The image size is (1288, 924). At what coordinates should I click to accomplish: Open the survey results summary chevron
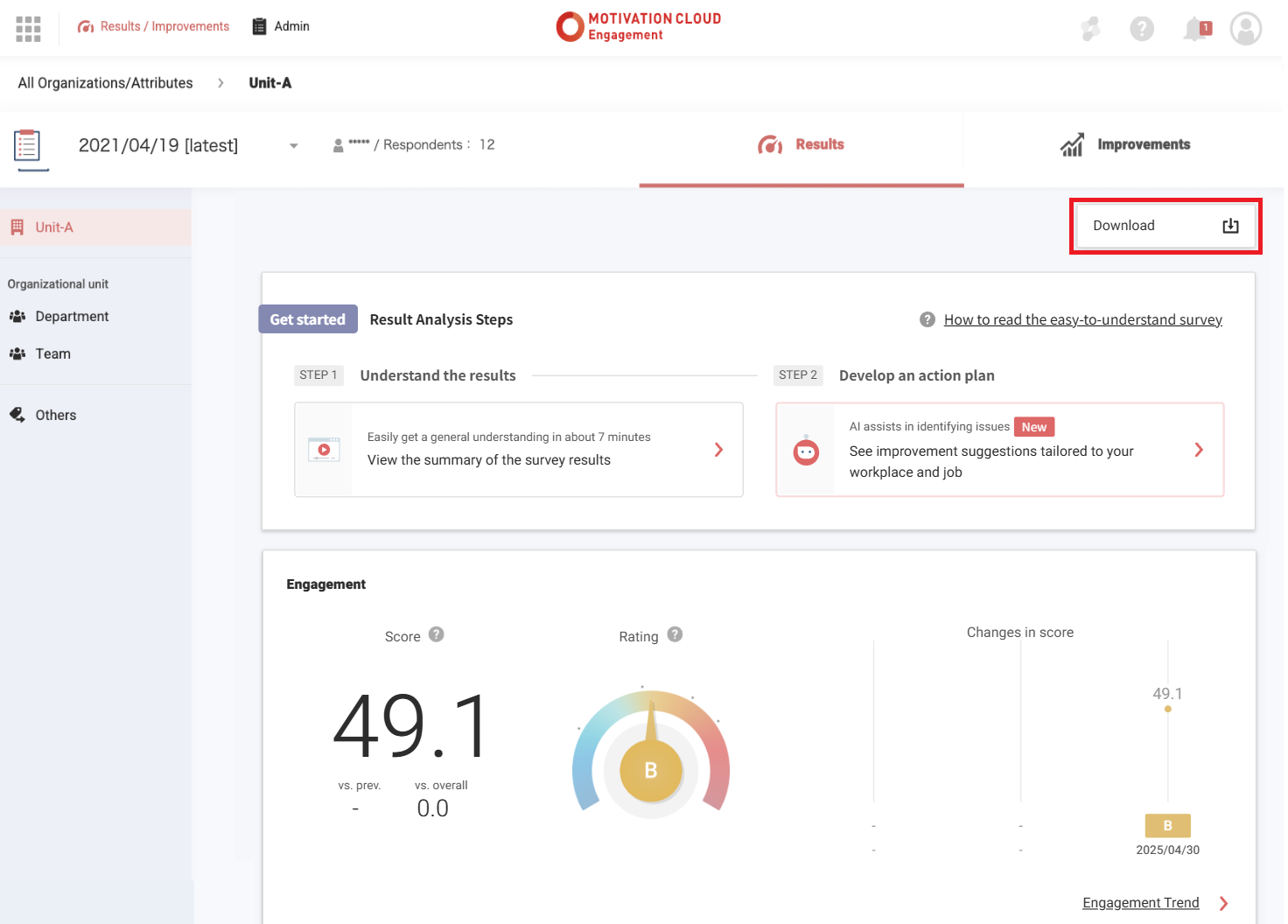coord(718,450)
